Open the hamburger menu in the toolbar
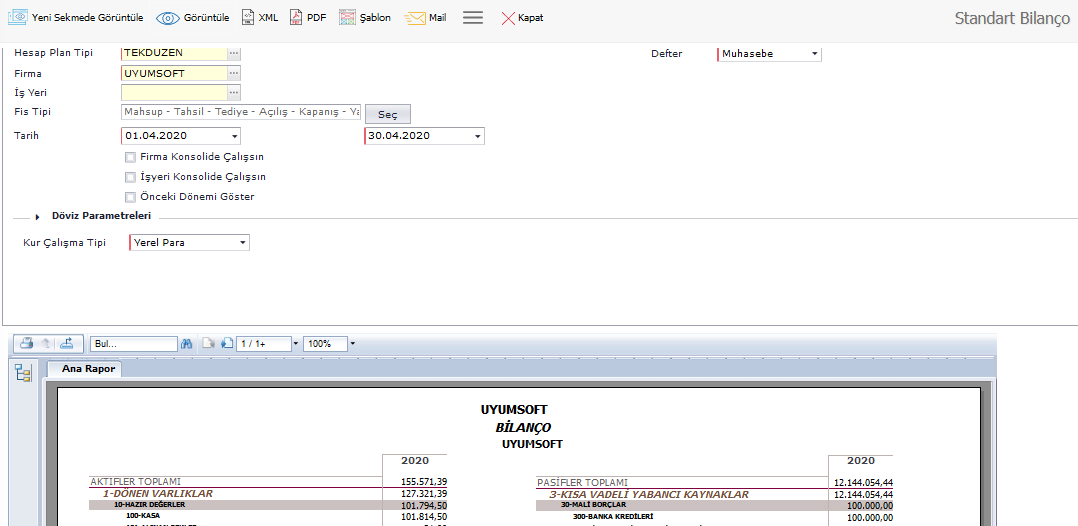Viewport: 1078px width, 526px height. 473,18
